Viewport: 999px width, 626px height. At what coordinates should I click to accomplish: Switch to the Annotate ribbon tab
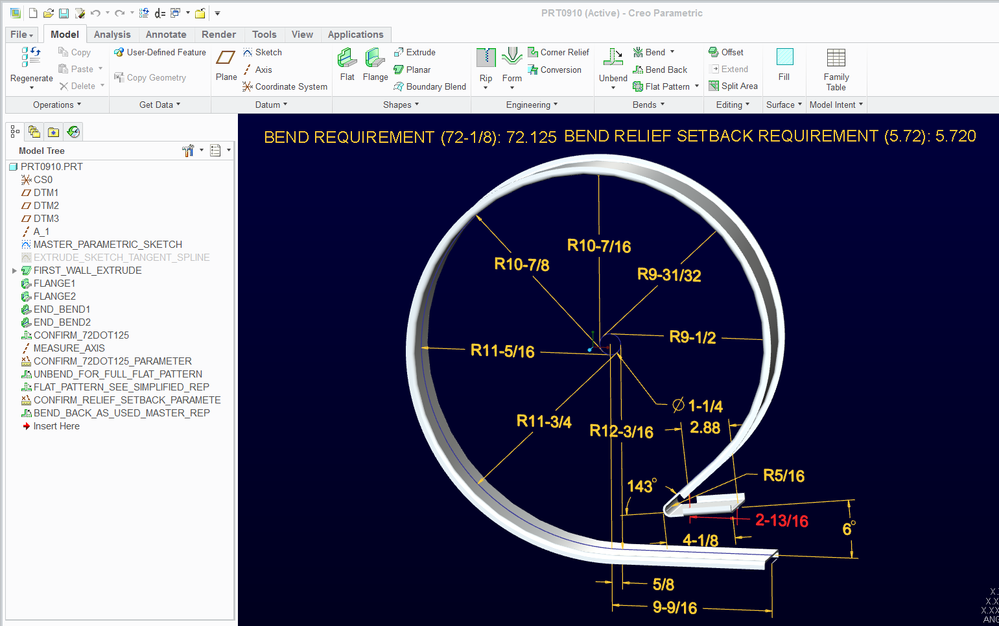166,34
